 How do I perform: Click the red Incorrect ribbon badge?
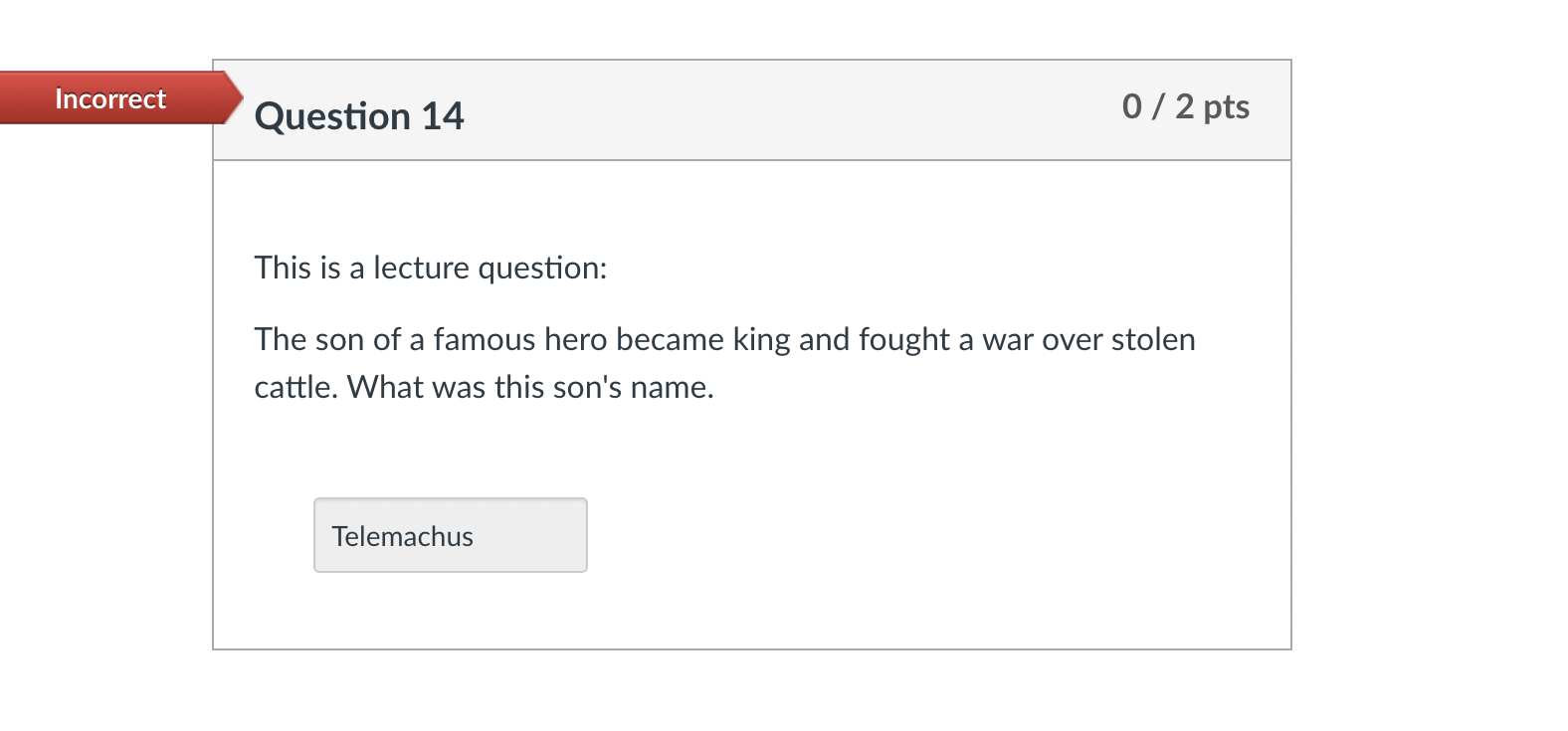tap(109, 99)
